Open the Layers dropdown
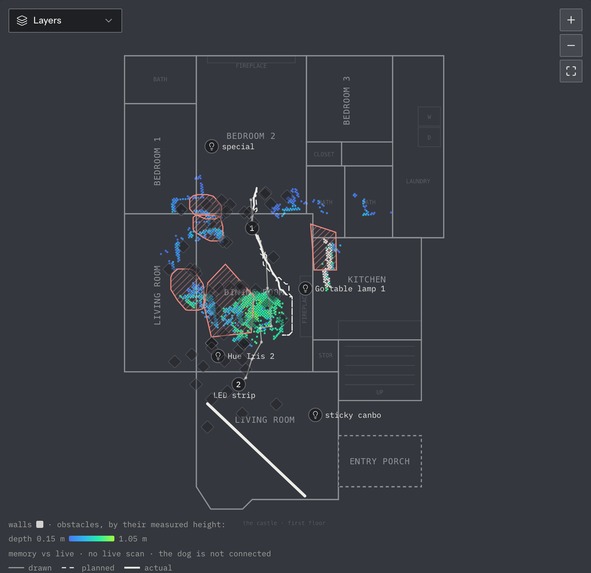Image resolution: width=591 pixels, height=573 pixels. [x=65, y=21]
